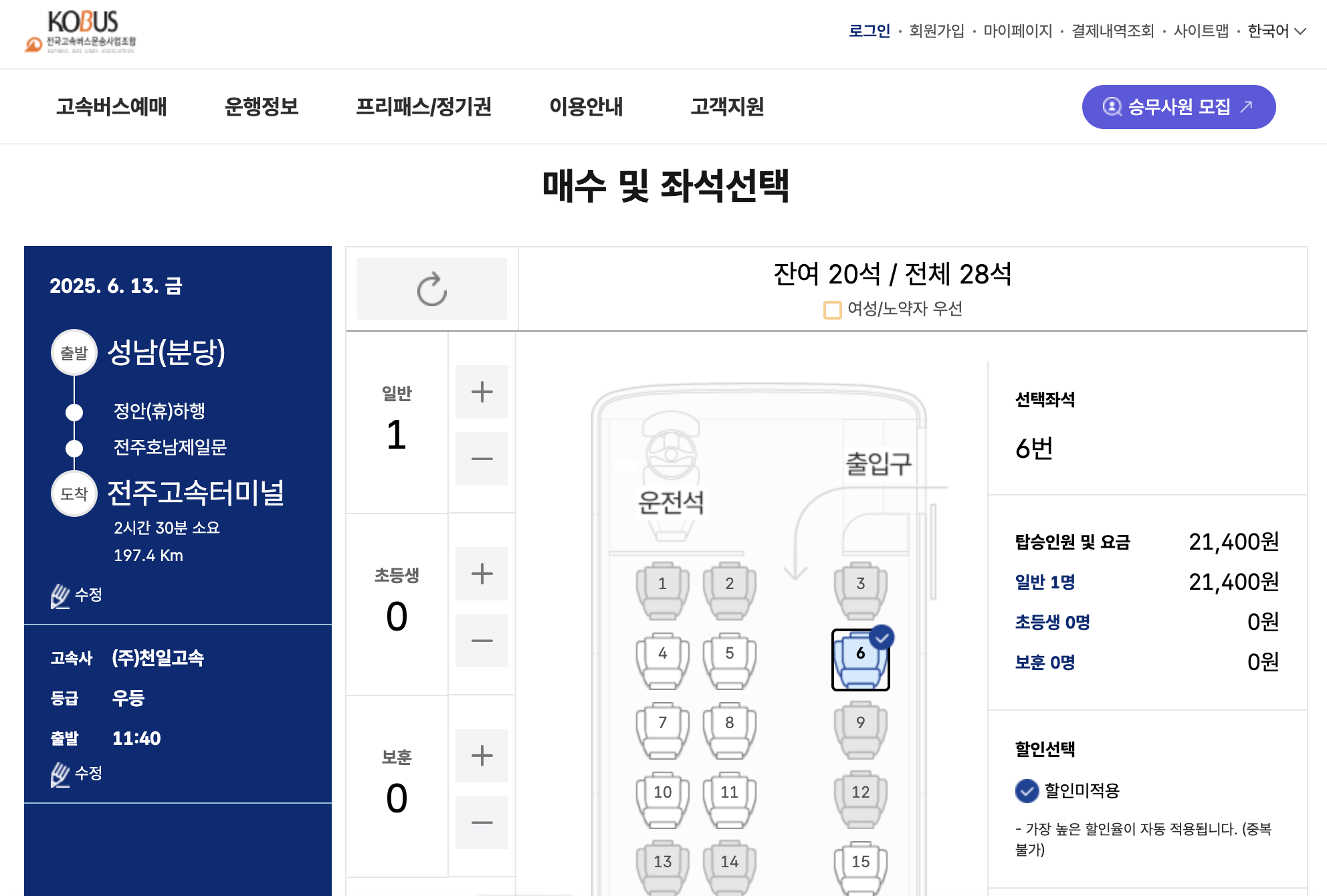Increase 초등생 count with plus icon
This screenshot has height=896, width=1327.
tap(482, 573)
